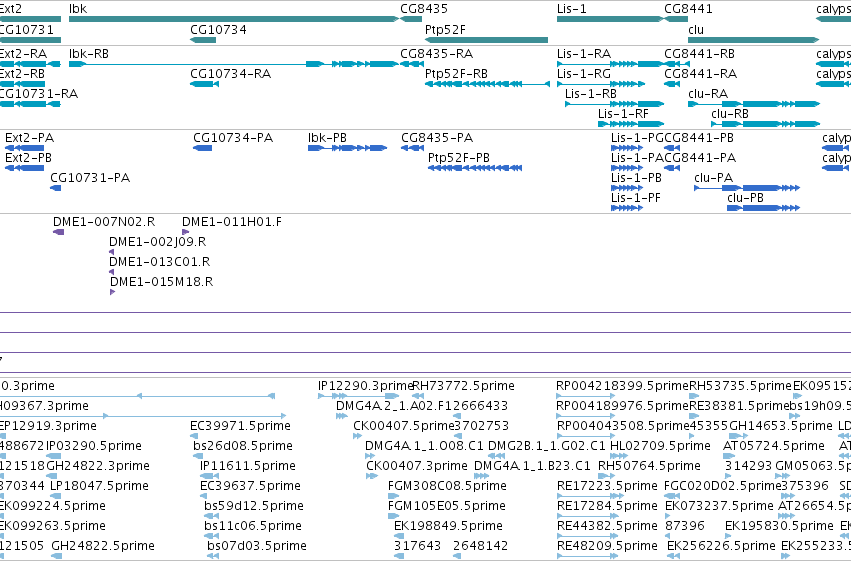Select transcript Lis-1-RG label
Viewport: 851px width, 561px height.
(x=584, y=74)
